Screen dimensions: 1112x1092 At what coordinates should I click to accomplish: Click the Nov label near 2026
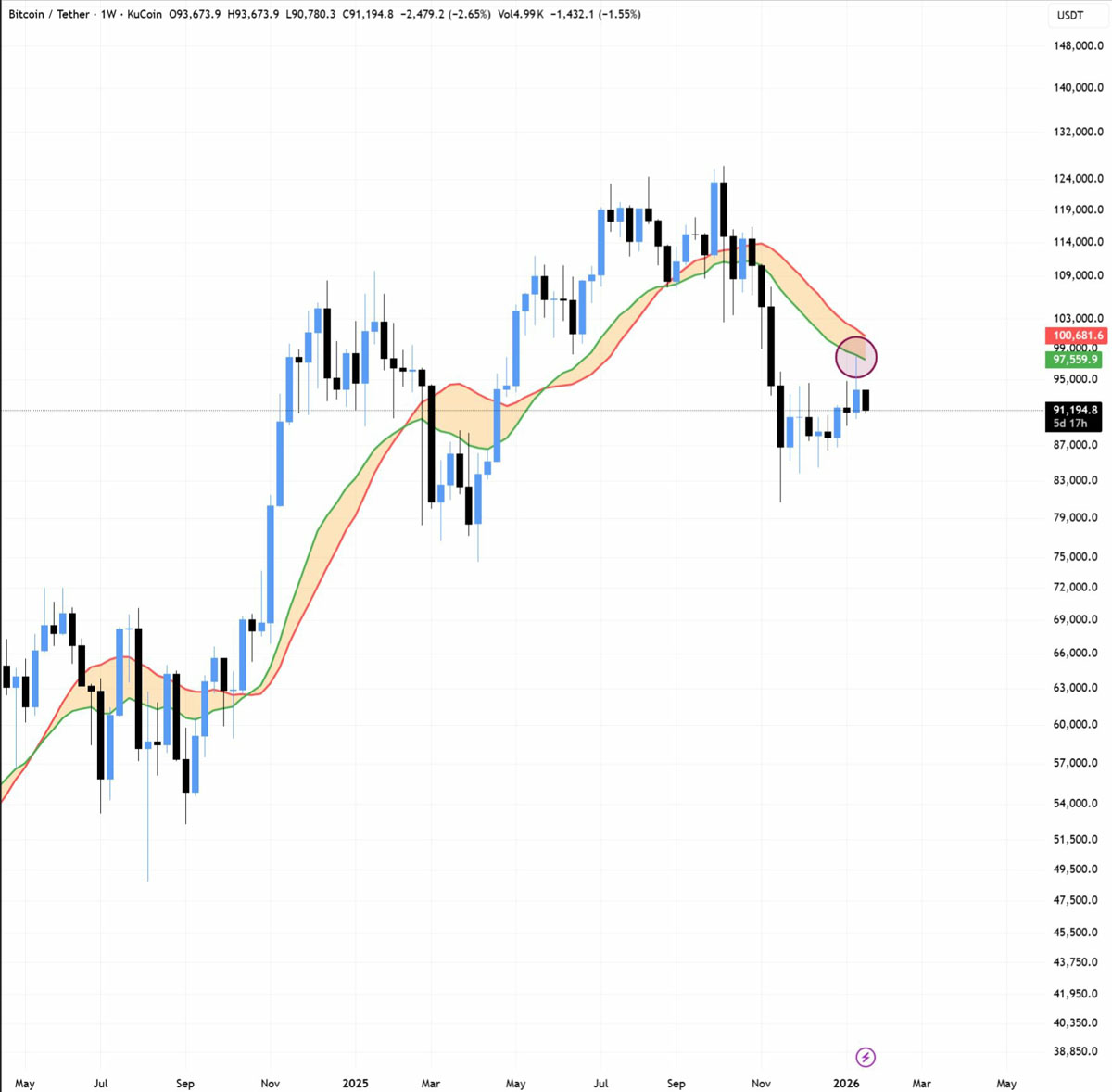point(761,1083)
